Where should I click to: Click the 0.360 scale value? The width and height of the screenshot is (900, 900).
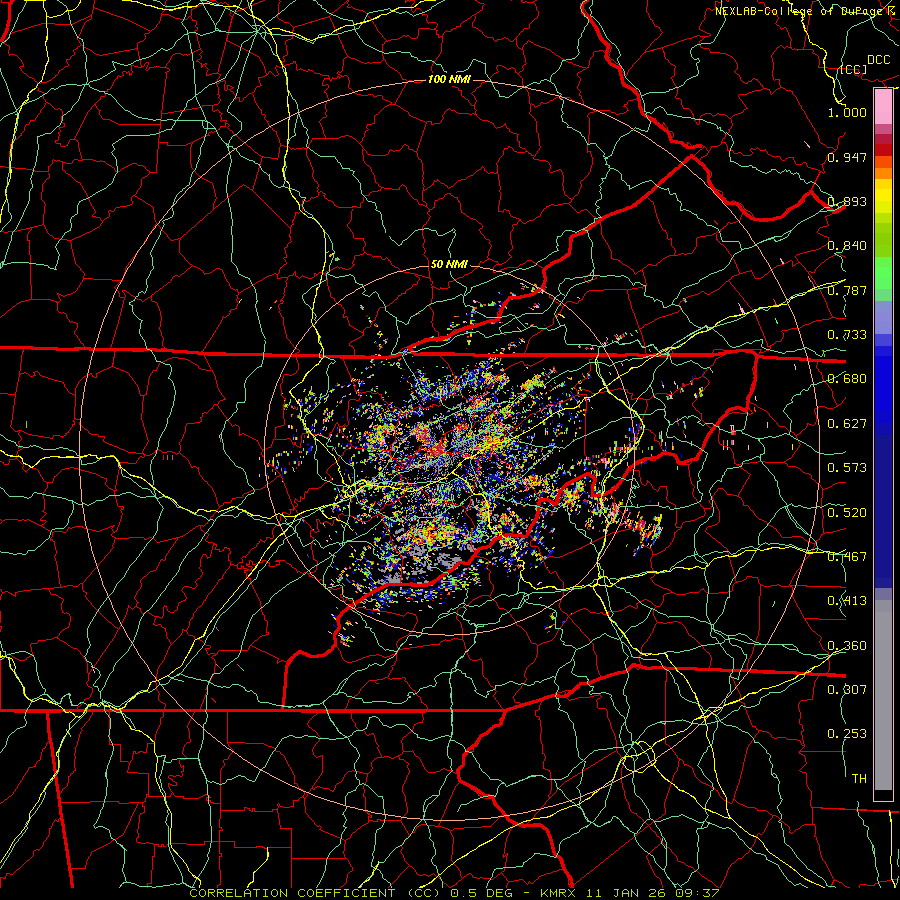847,646
